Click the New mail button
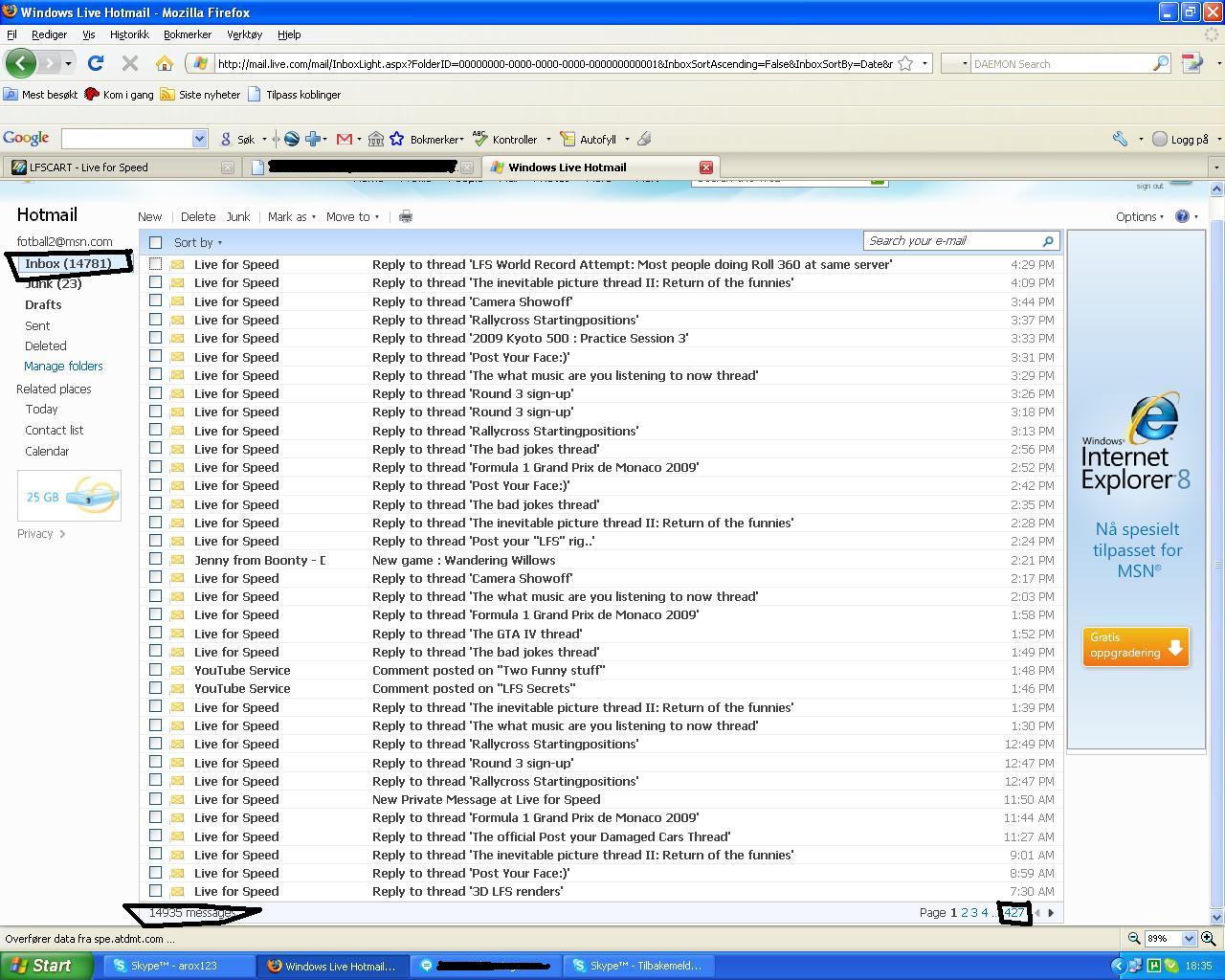1225x980 pixels. [x=150, y=216]
